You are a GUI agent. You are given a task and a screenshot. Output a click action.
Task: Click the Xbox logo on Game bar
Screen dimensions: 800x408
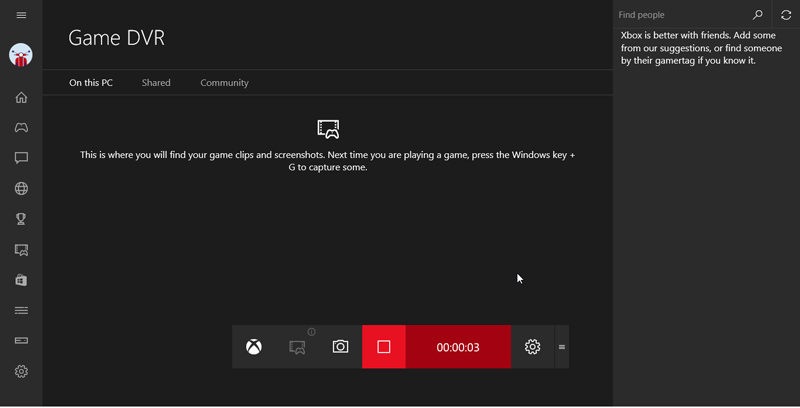click(x=254, y=347)
